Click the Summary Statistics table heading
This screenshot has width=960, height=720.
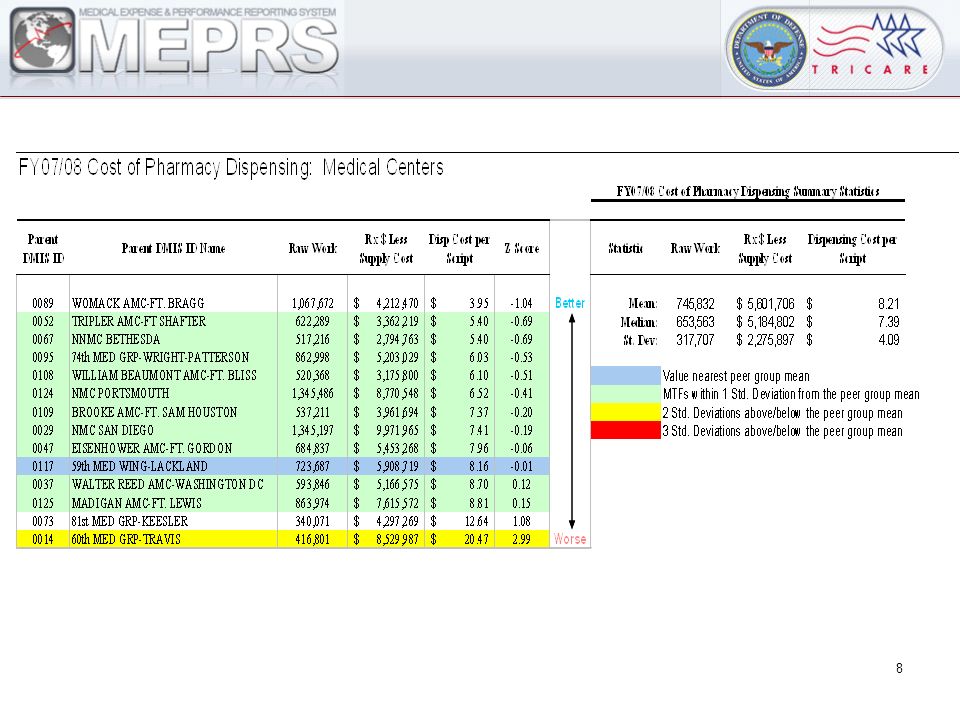pos(748,192)
